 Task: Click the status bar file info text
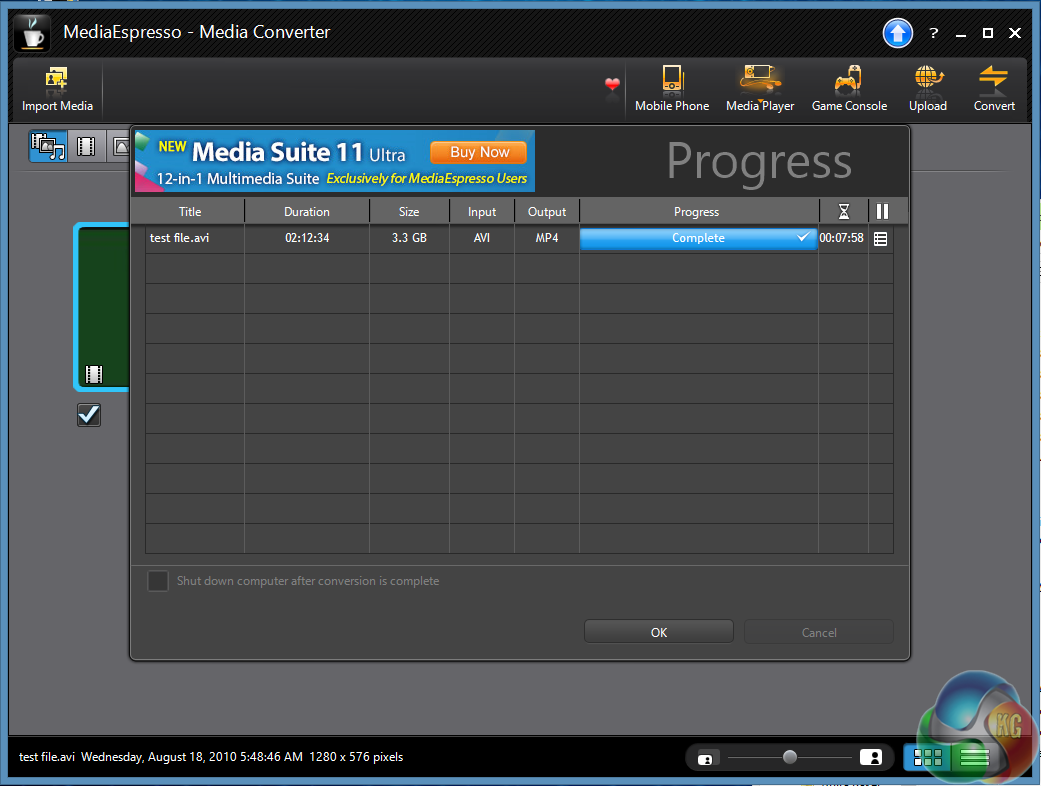[211, 757]
